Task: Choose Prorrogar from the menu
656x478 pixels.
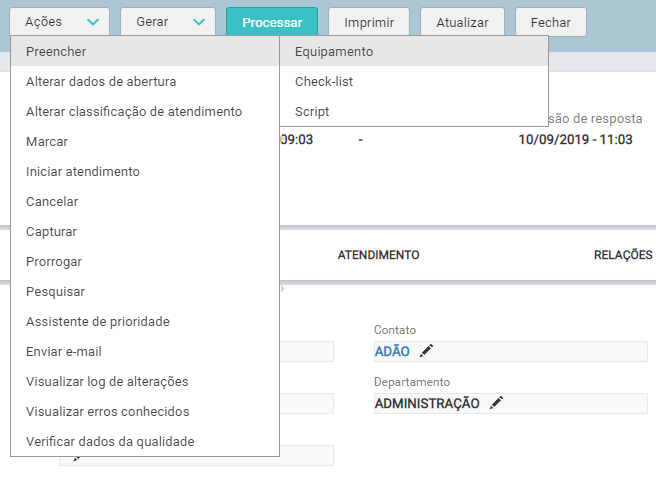Action: tap(145, 262)
